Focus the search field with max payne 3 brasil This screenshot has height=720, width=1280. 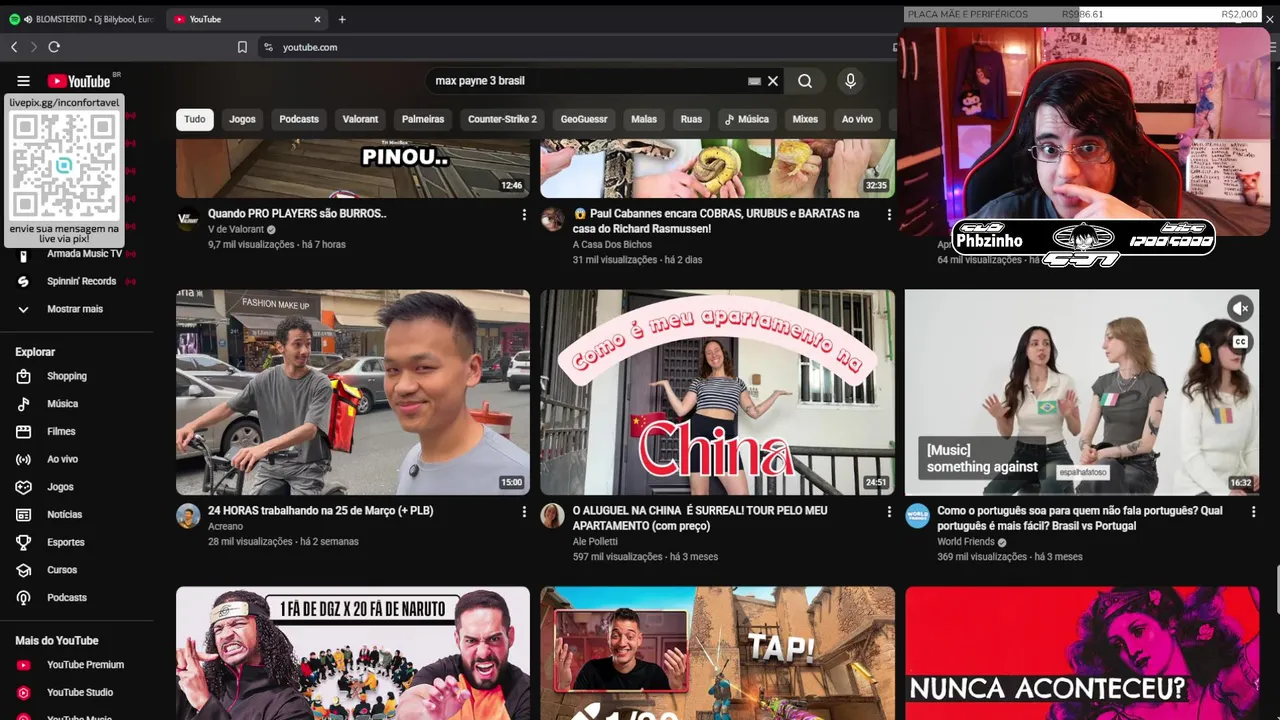(x=590, y=81)
